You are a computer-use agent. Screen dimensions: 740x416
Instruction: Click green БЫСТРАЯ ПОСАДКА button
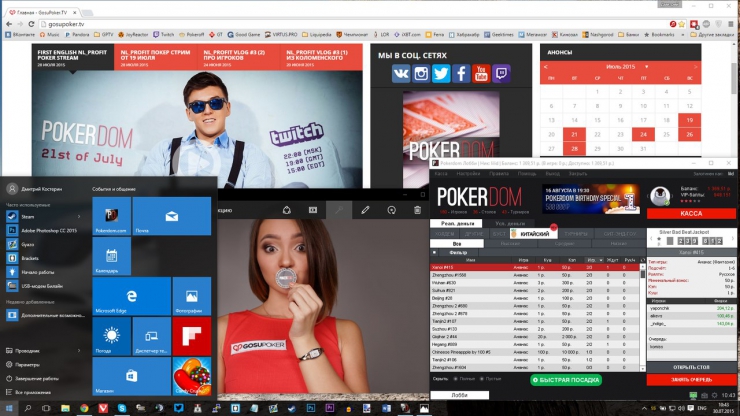566,380
